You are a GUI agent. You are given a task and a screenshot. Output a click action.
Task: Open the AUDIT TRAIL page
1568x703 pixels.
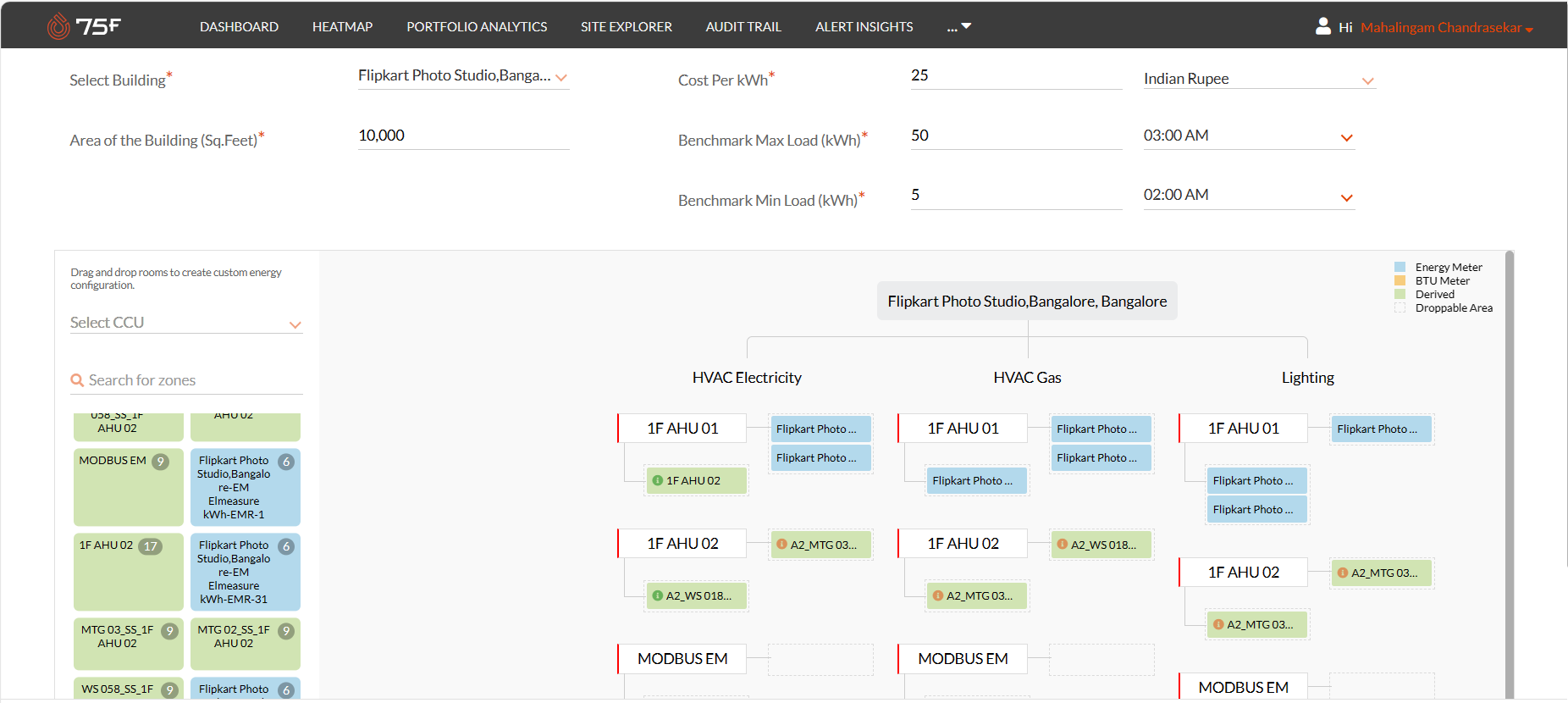tap(743, 26)
